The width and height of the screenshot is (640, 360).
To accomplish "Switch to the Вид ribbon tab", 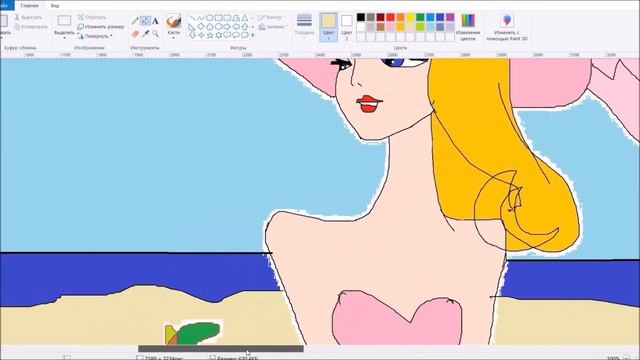I will [x=55, y=6].
